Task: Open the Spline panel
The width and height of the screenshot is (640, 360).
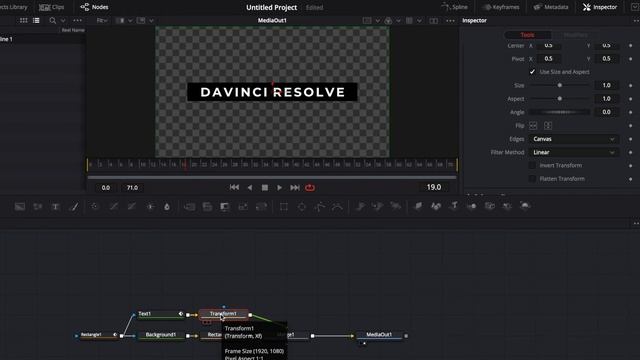Action: point(454,7)
